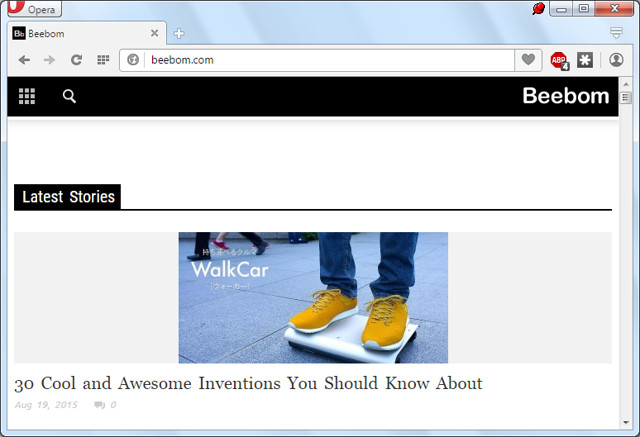Open a new tab with plus icon

(x=179, y=33)
